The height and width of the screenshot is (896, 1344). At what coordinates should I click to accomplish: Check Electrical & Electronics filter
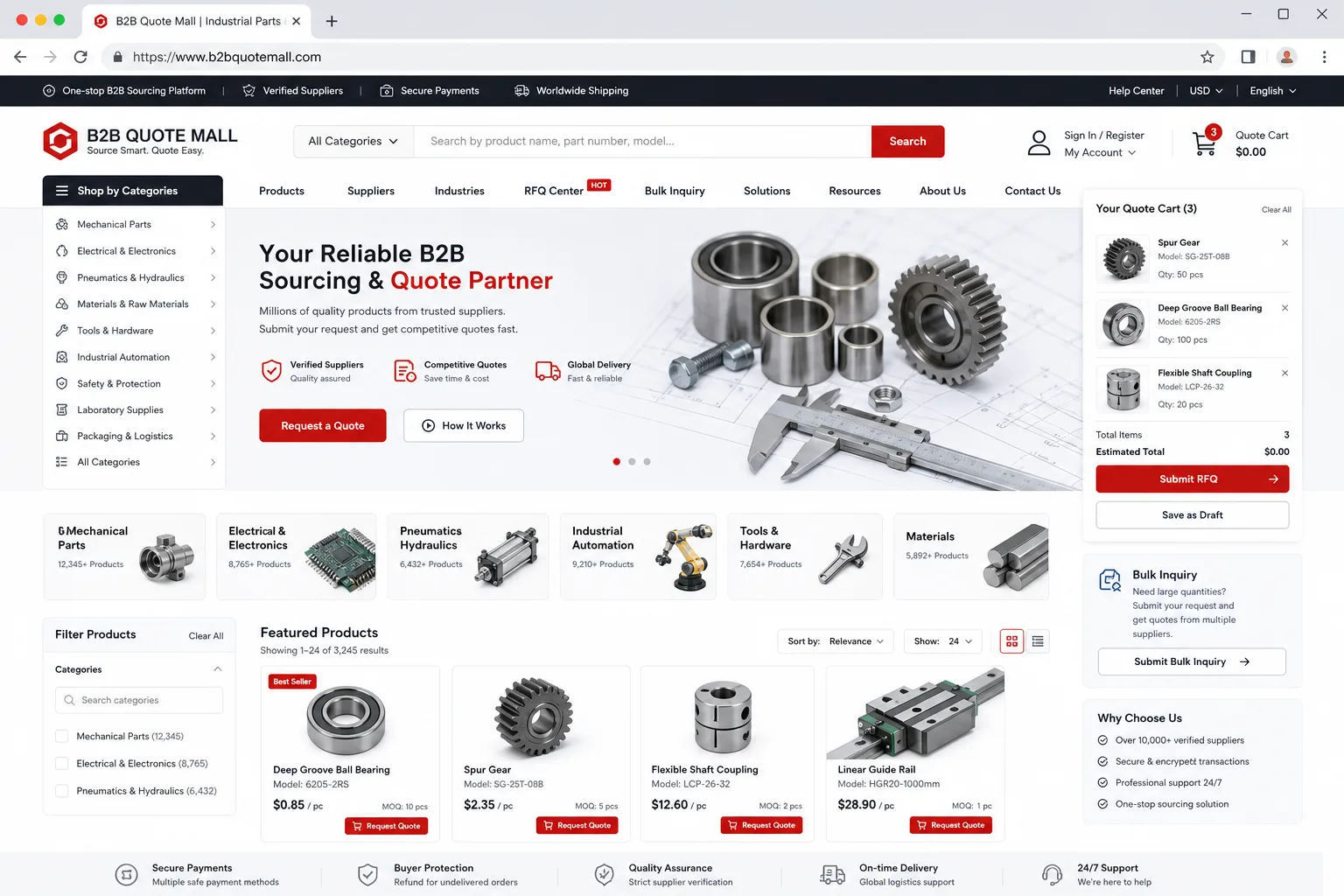click(62, 763)
